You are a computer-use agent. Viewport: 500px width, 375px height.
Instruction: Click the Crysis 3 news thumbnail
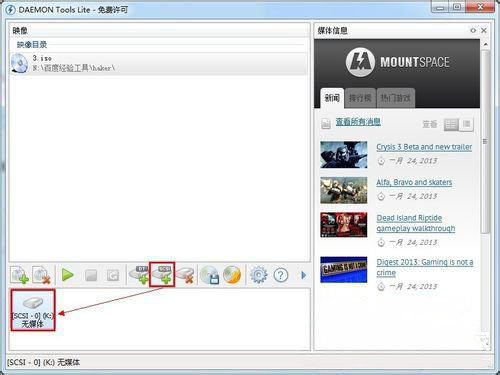[x=344, y=155]
